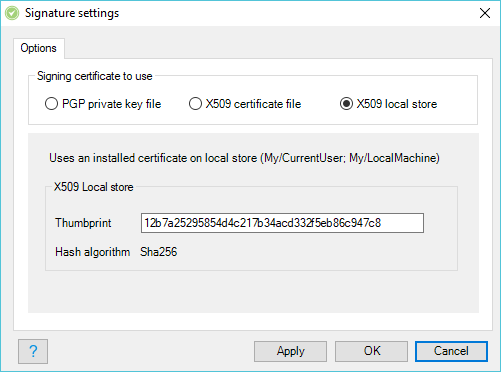The width and height of the screenshot is (501, 372).
Task: Click the 'Signature settings' window title text
Action: tap(72, 13)
